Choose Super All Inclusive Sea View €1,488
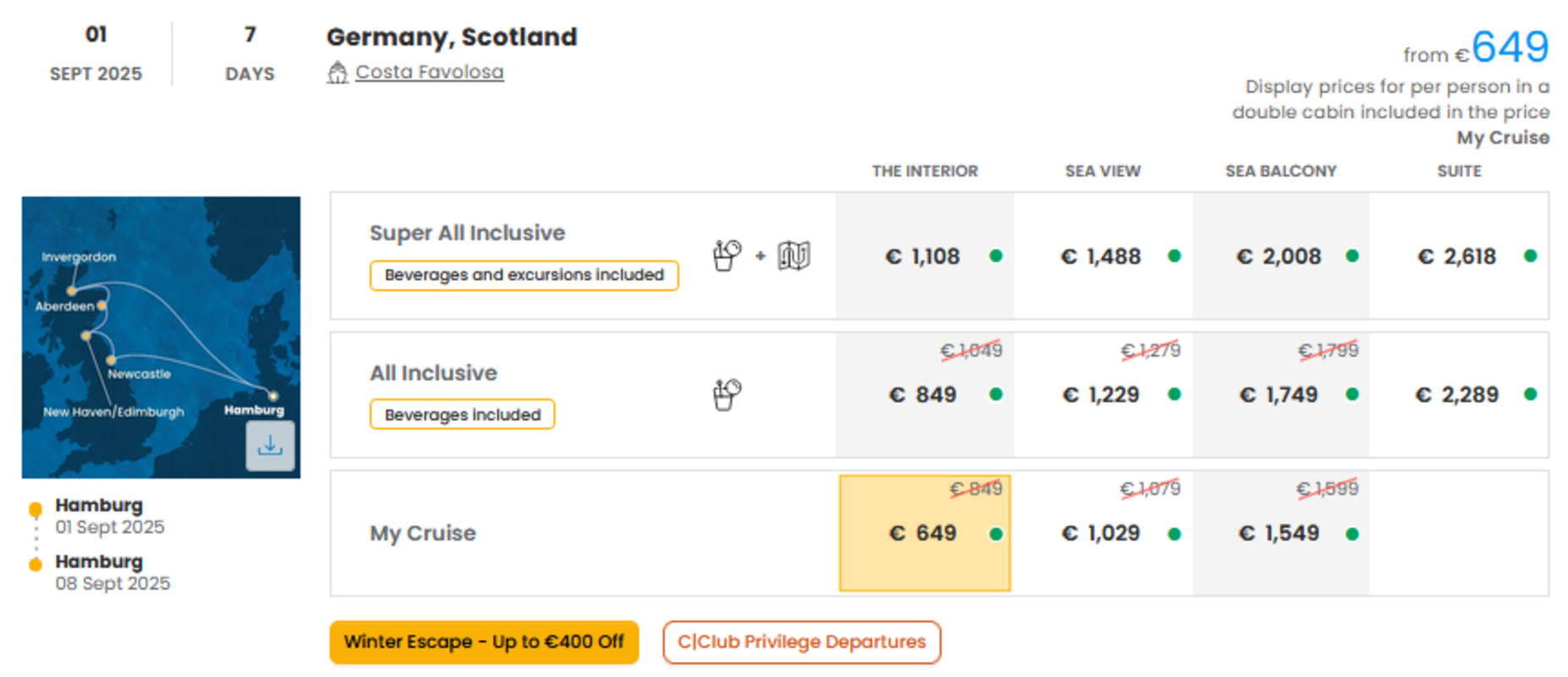The image size is (1568, 677). pyautogui.click(x=1103, y=256)
